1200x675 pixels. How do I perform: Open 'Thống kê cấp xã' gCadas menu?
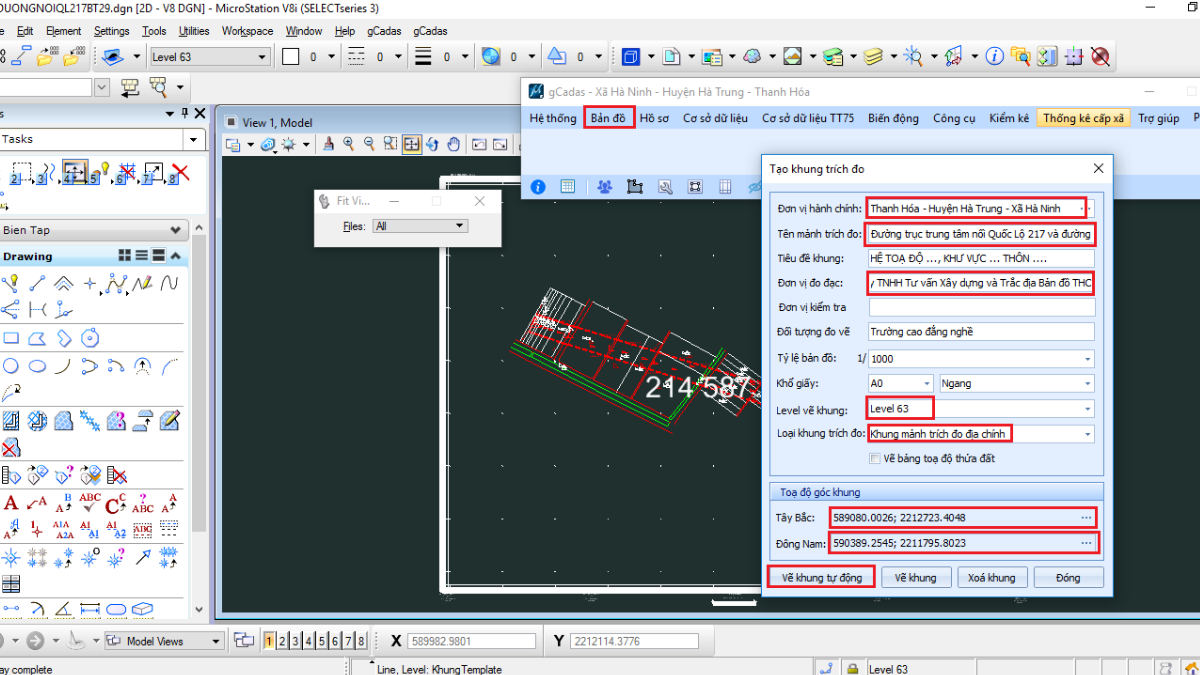coord(1083,118)
